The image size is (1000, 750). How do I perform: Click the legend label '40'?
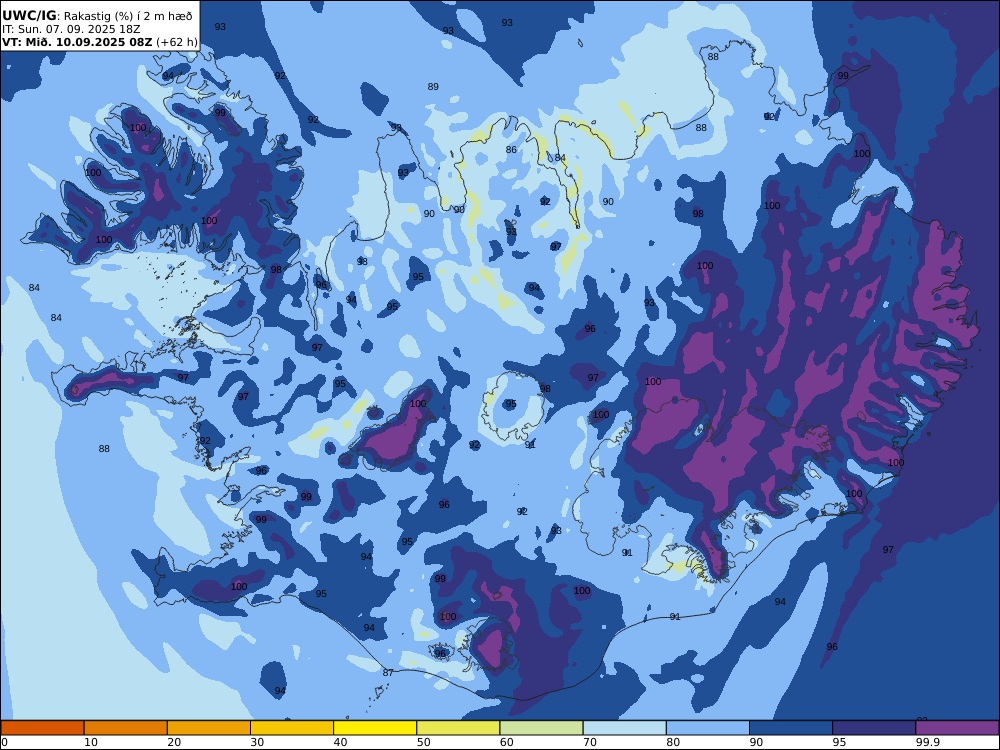[341, 742]
